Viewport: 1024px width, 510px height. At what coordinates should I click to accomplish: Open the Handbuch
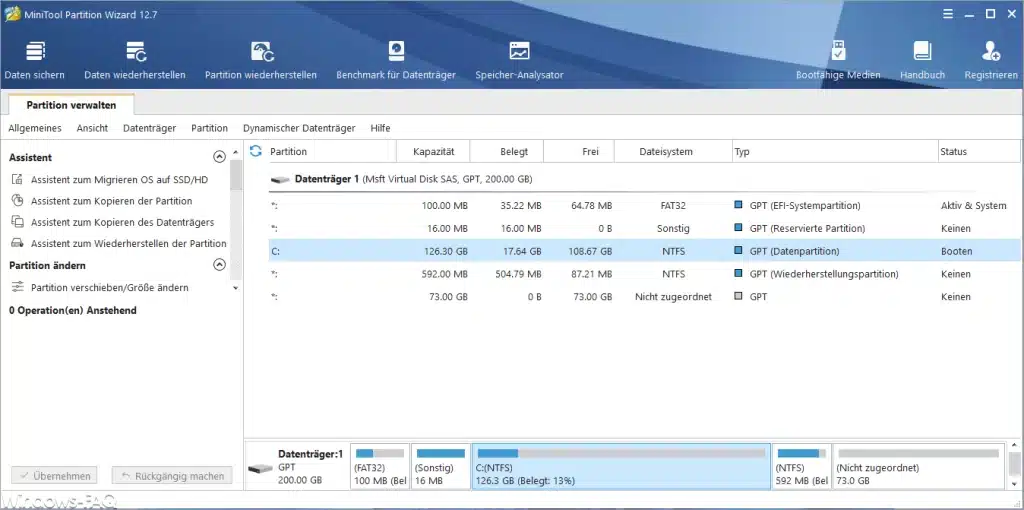922,60
